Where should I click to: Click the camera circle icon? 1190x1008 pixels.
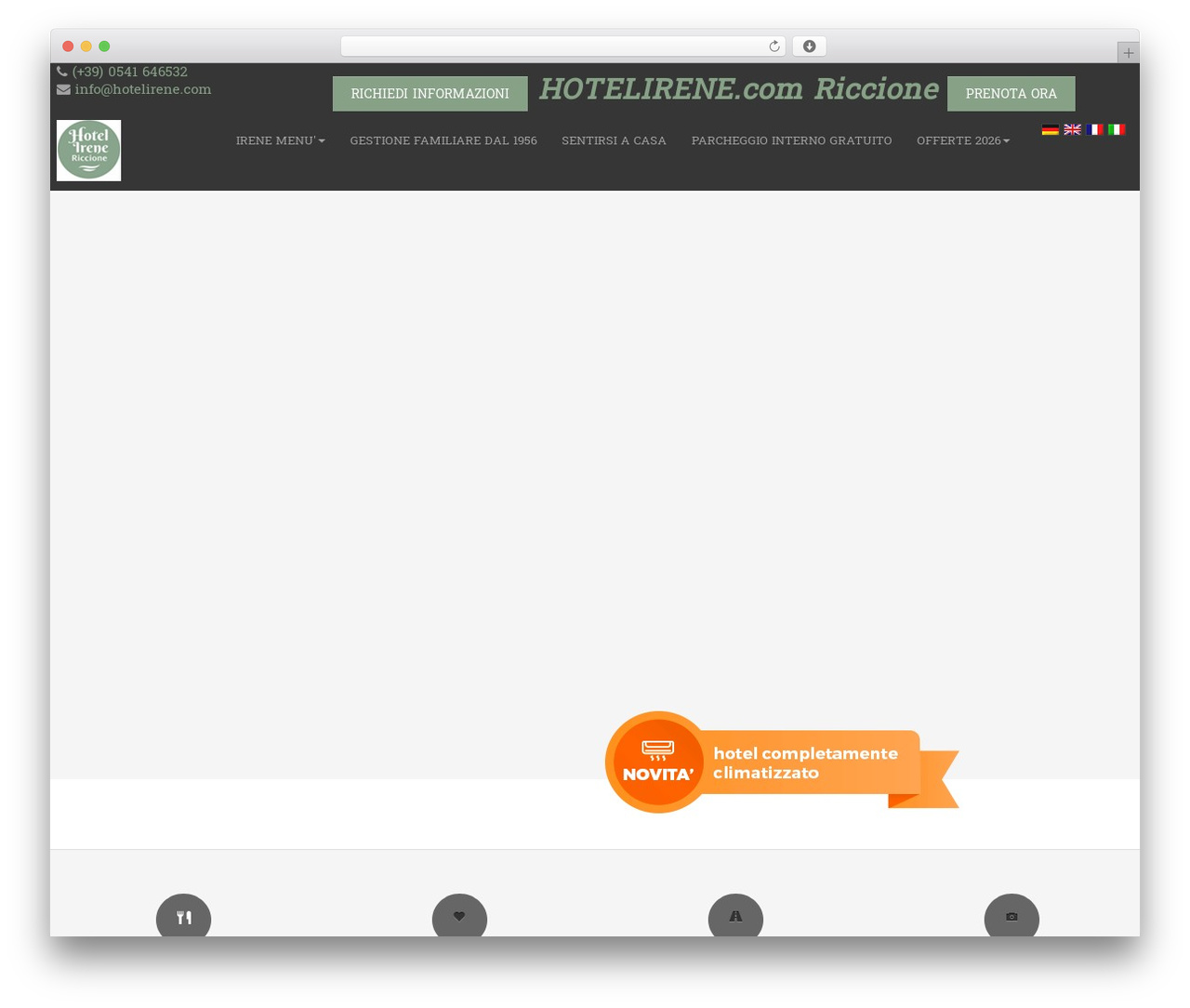point(1011,916)
